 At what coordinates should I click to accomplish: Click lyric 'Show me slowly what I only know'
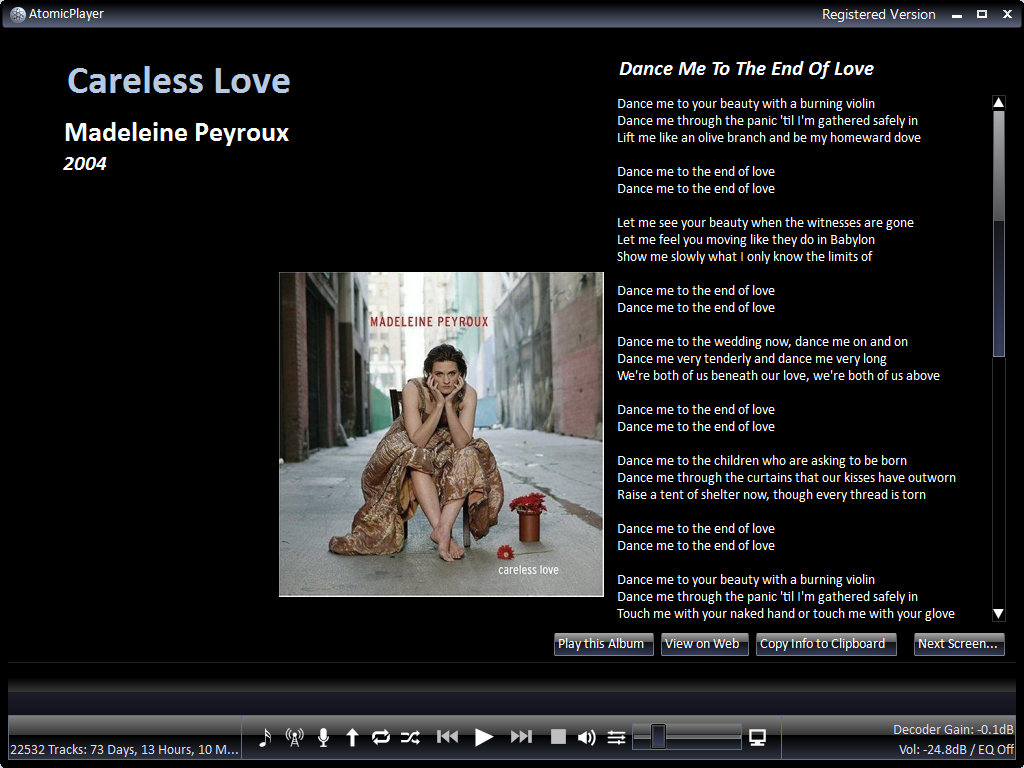coord(744,256)
